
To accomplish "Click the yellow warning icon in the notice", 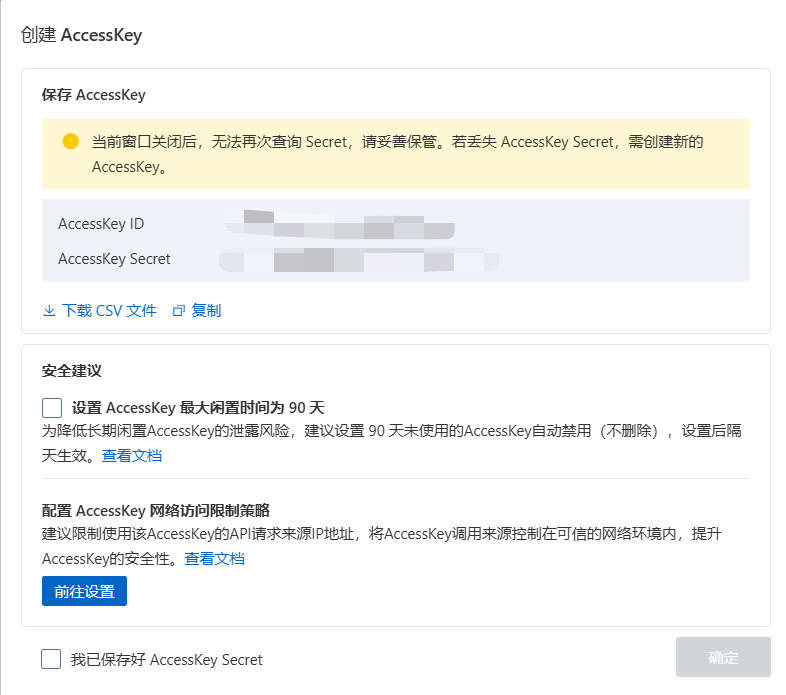I will pyautogui.click(x=70, y=142).
